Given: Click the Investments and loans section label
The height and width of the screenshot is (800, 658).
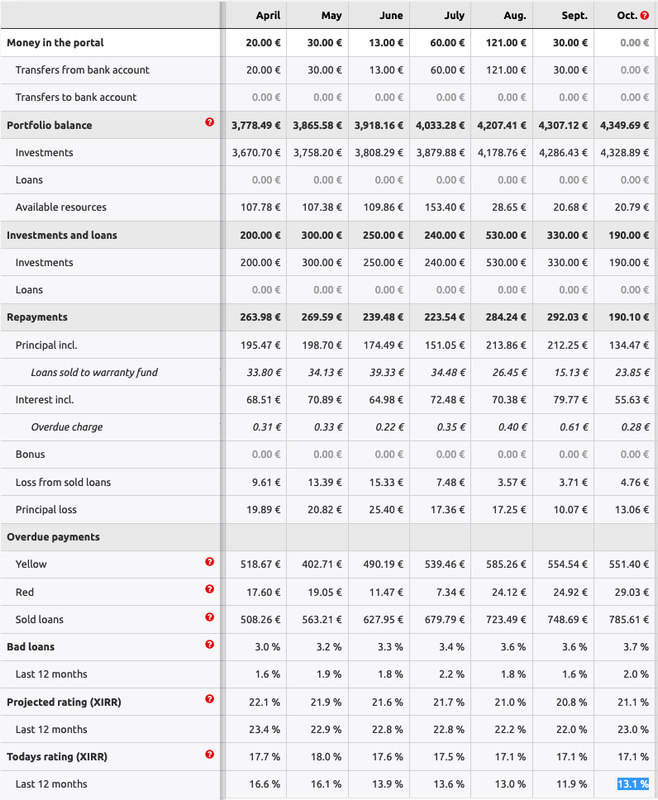Looking at the screenshot, I should 62,235.
